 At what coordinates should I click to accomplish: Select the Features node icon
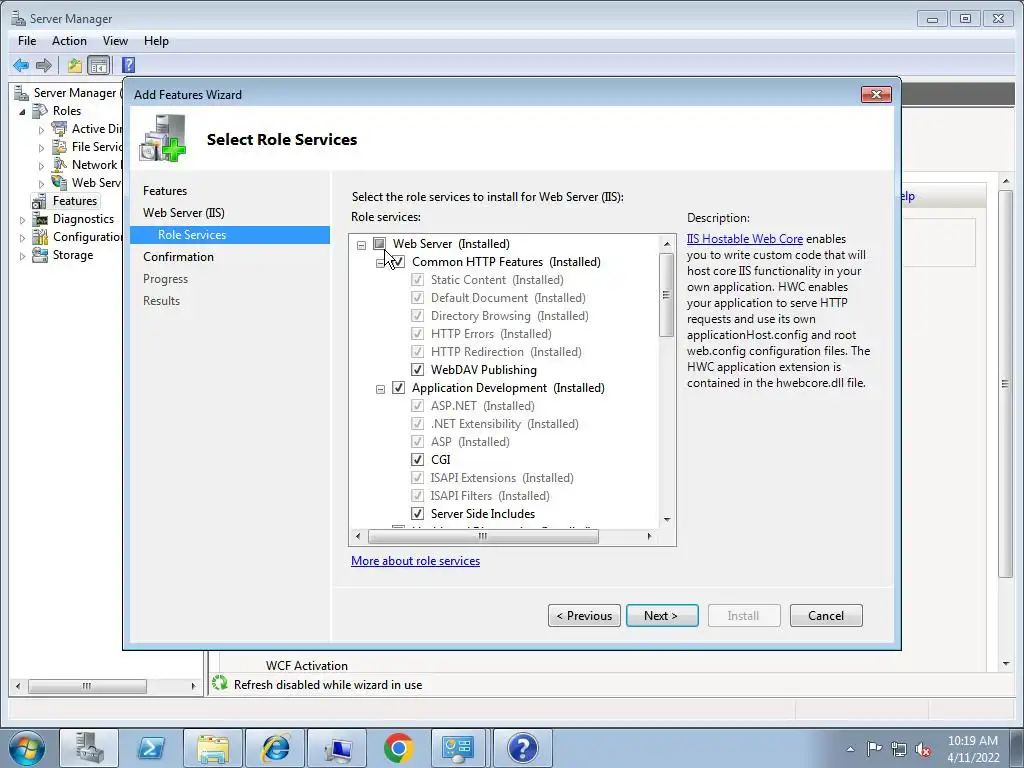(40, 200)
